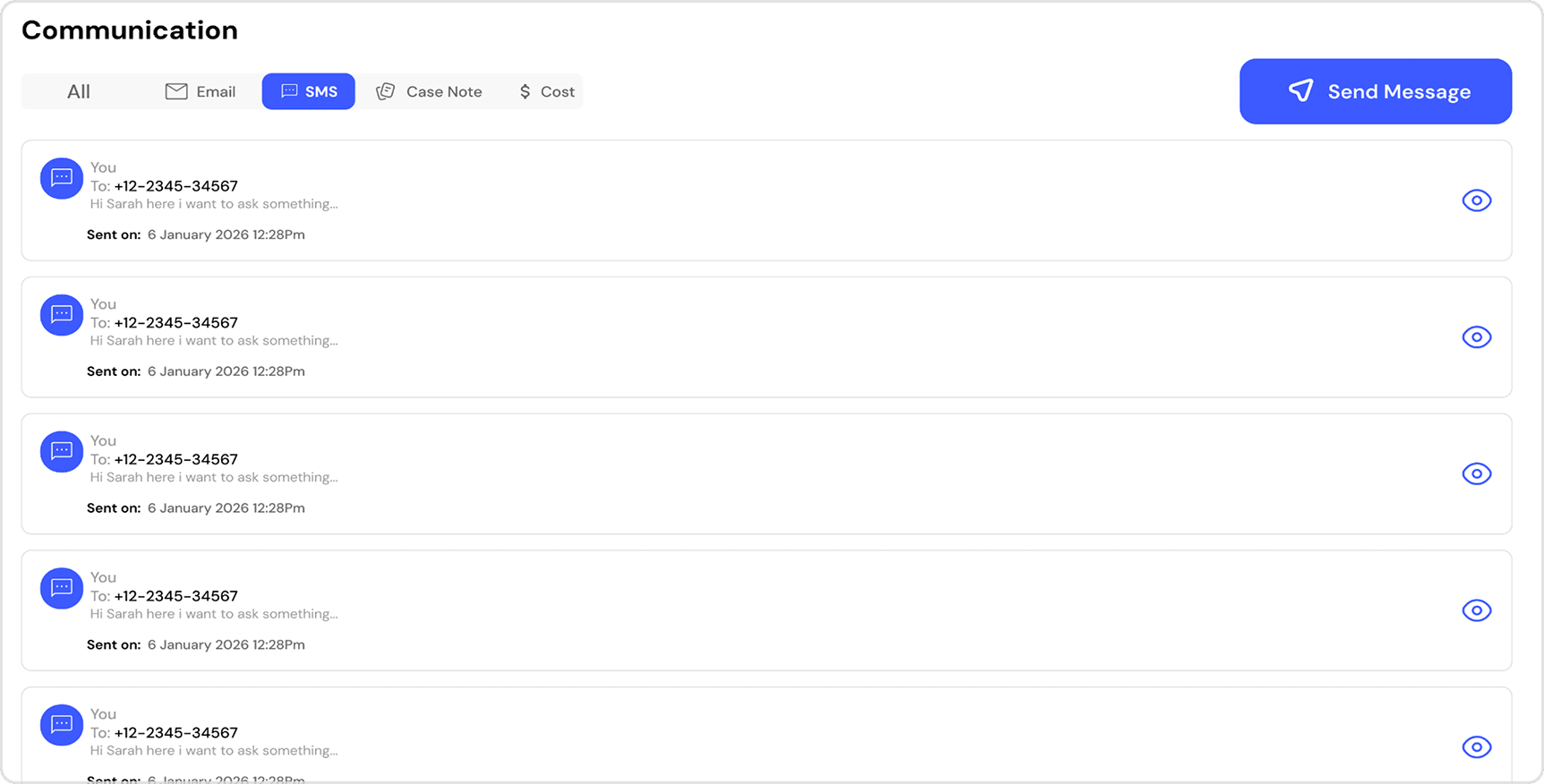Open the first message's phone number +12-2345-34567
Image resolution: width=1544 pixels, height=784 pixels.
click(x=176, y=186)
